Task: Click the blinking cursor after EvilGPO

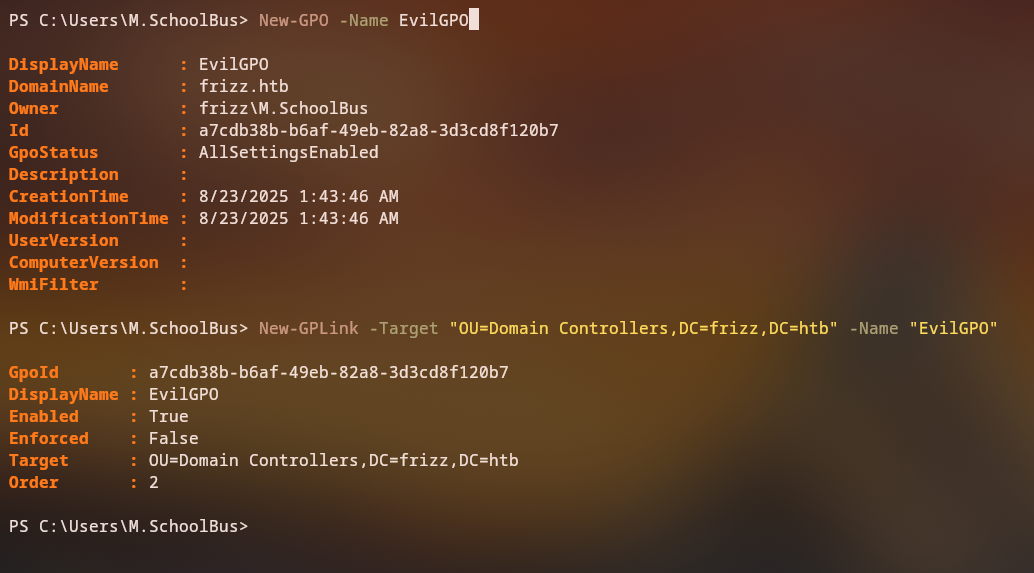Action: [474, 21]
